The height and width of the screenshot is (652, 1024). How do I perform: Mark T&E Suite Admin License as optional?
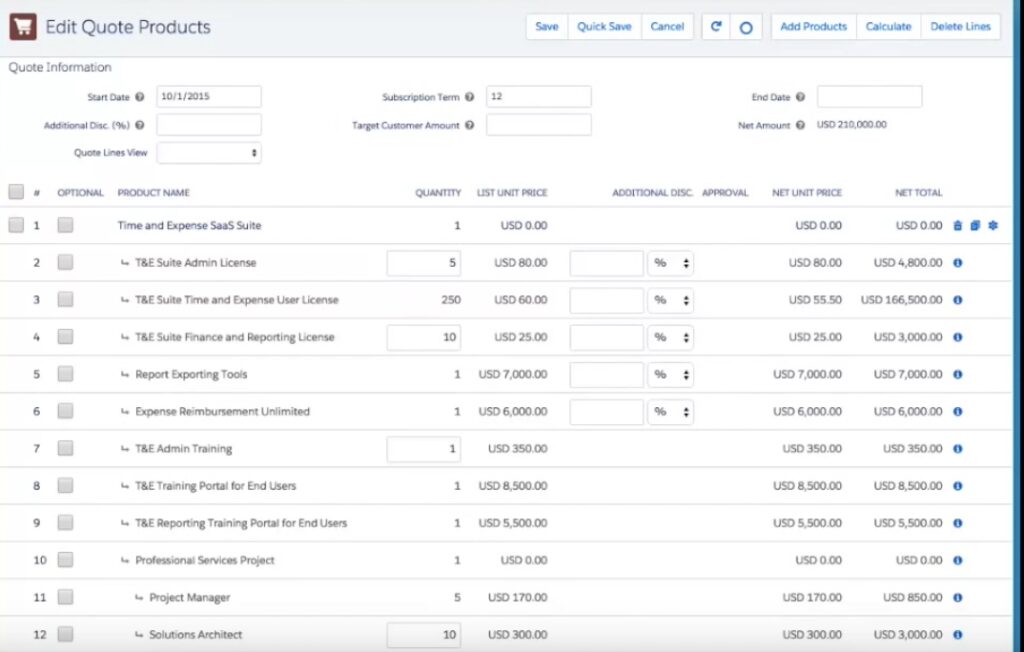pos(65,262)
